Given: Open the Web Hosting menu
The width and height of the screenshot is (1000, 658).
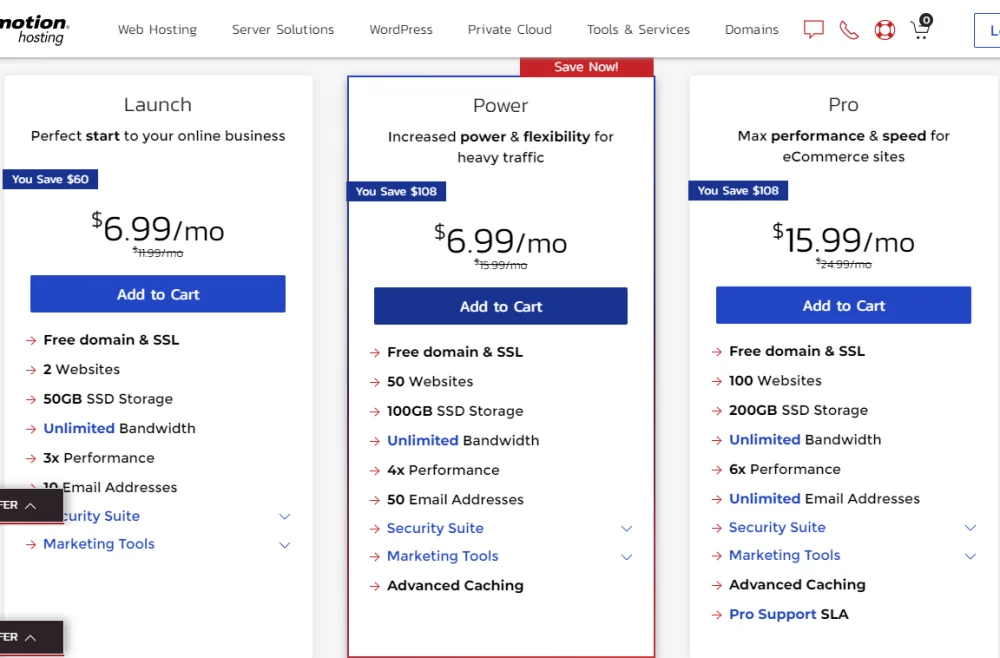Looking at the screenshot, I should coord(157,30).
